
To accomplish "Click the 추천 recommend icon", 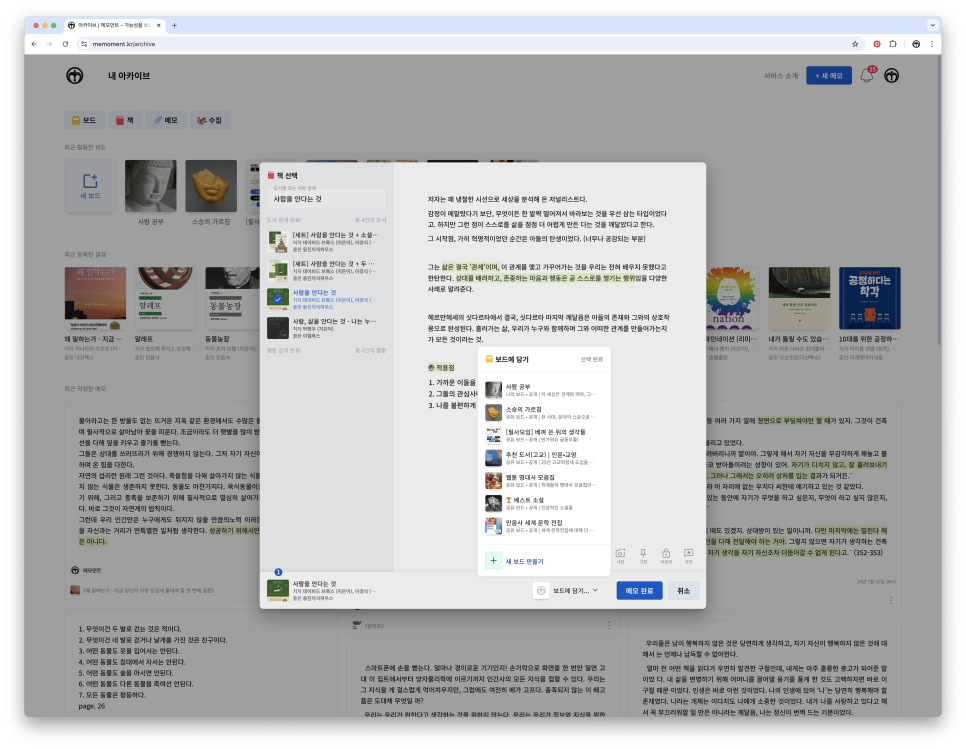I will [689, 556].
